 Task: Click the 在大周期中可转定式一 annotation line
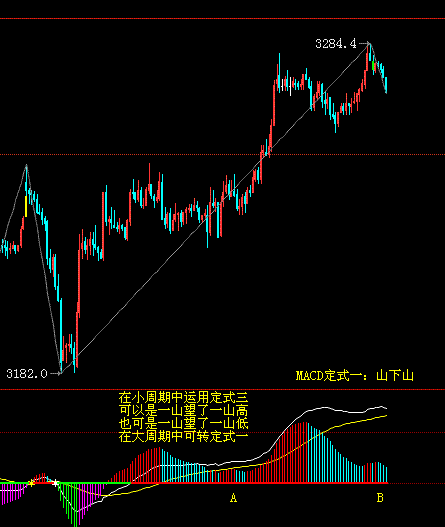(184, 436)
